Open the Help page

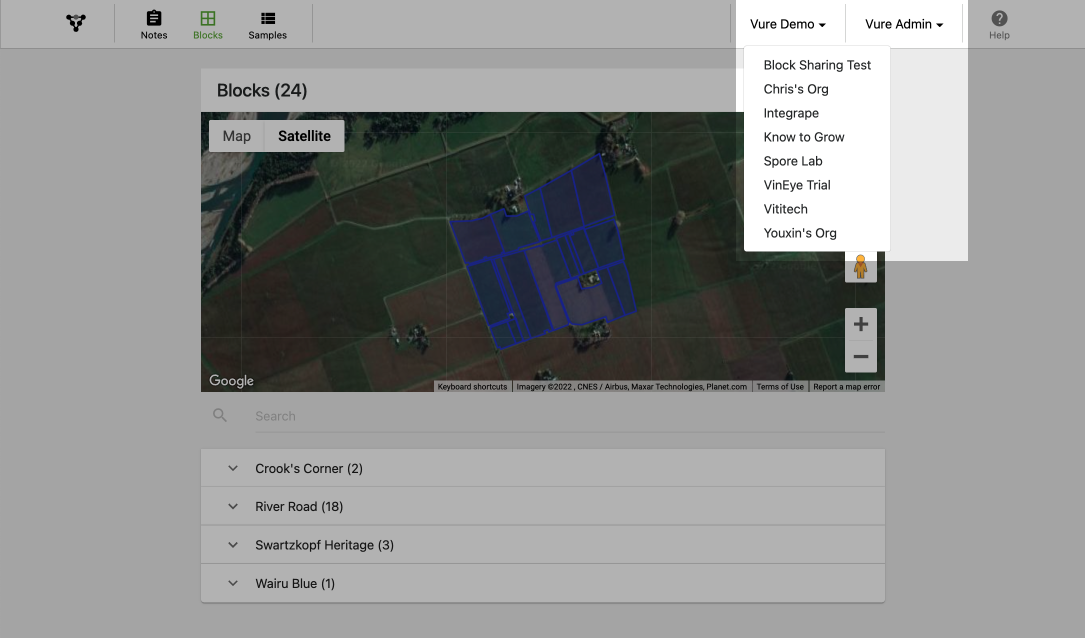coord(999,25)
